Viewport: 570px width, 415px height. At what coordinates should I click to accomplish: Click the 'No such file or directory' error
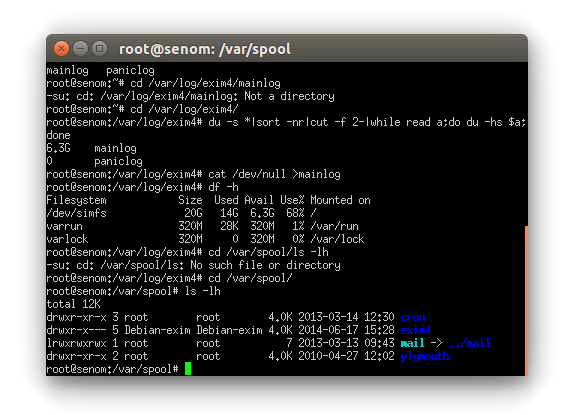tap(265, 265)
